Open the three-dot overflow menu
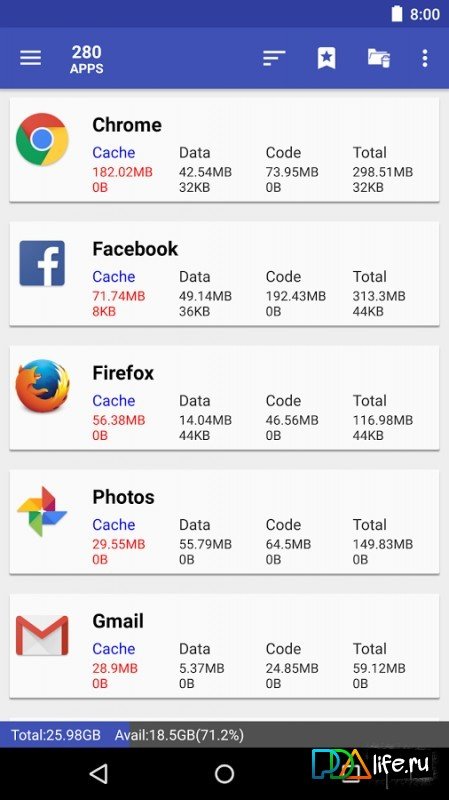The width and height of the screenshot is (449, 800). [425, 58]
